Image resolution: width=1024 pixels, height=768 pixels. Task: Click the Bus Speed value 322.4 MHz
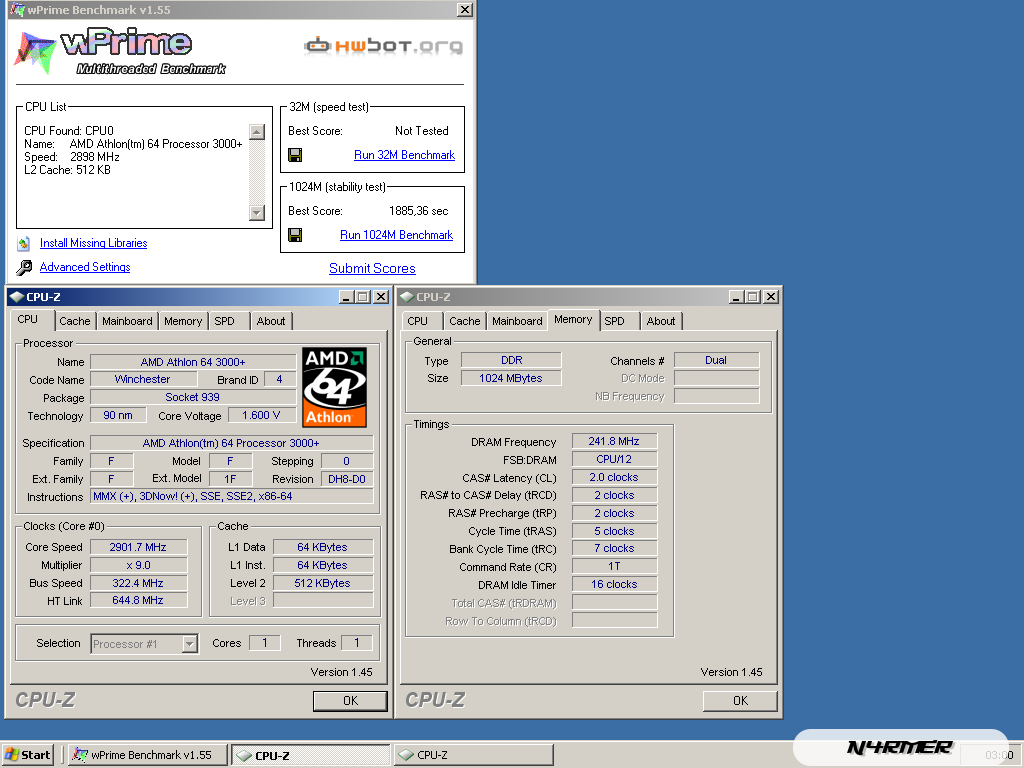pyautogui.click(x=138, y=583)
